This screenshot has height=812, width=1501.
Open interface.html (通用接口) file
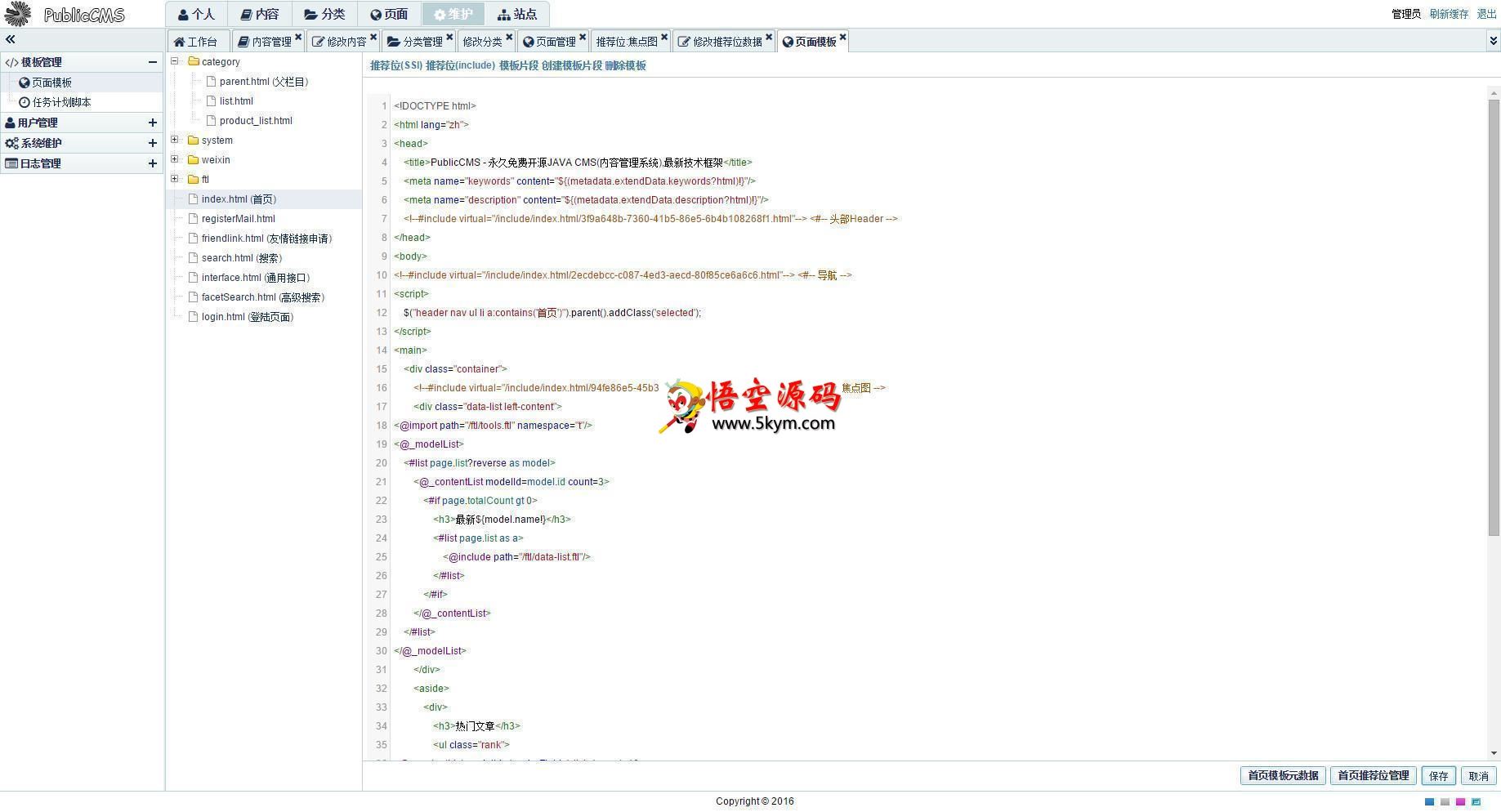click(x=256, y=278)
